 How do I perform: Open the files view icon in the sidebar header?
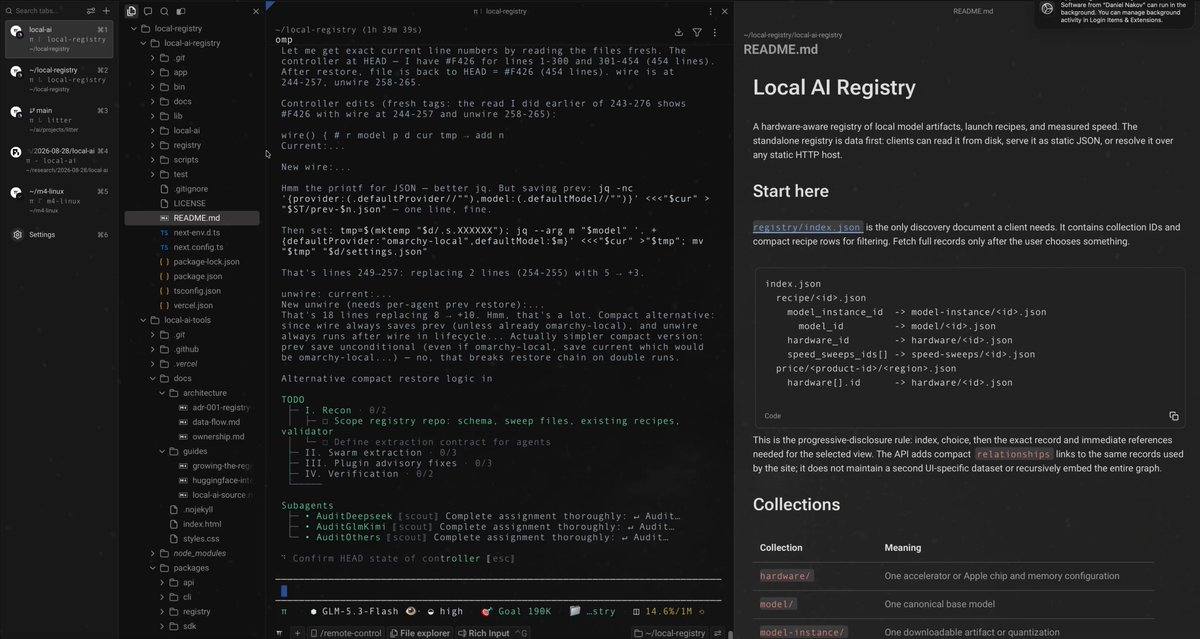(x=132, y=11)
